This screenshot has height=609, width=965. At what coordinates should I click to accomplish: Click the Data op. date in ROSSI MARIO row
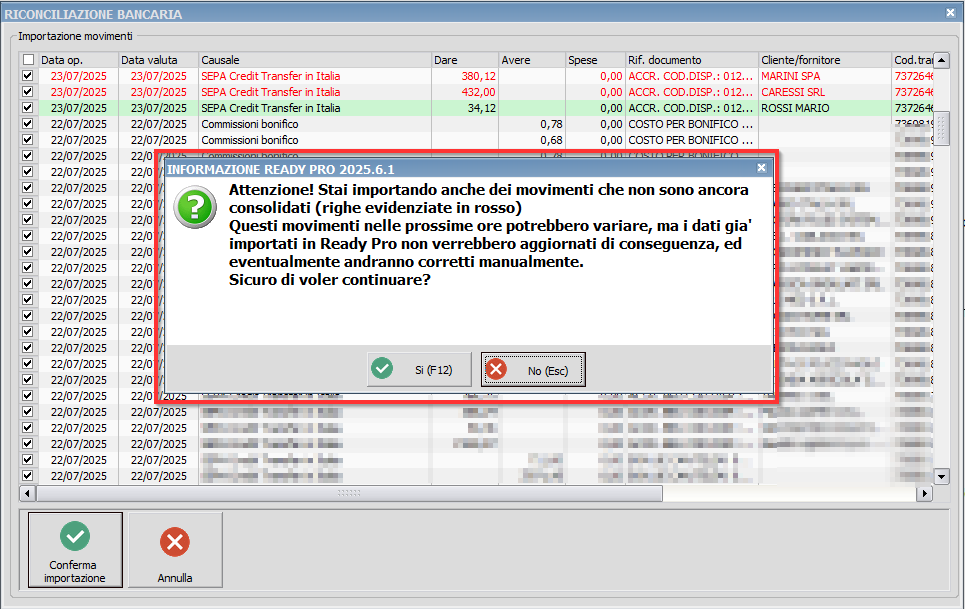click(79, 108)
